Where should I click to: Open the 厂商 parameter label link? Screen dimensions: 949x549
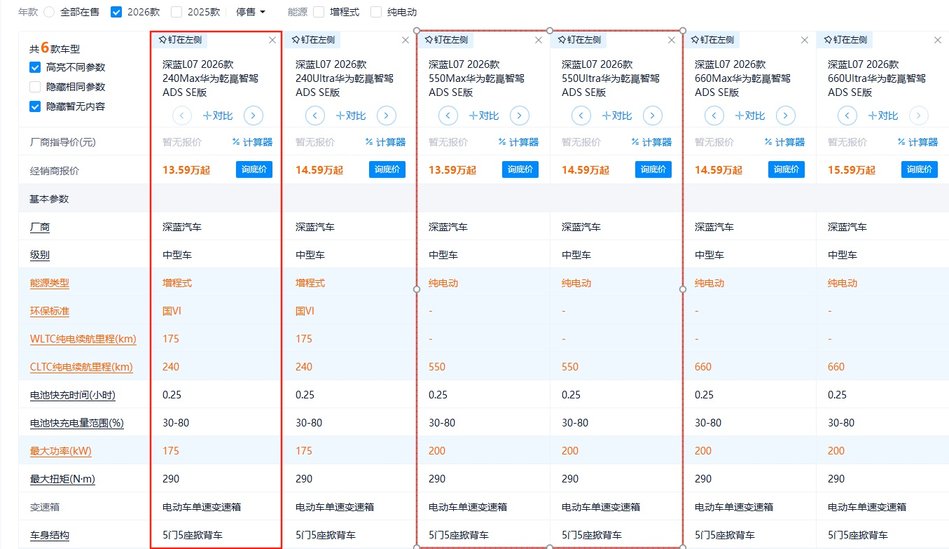pyautogui.click(x=40, y=227)
